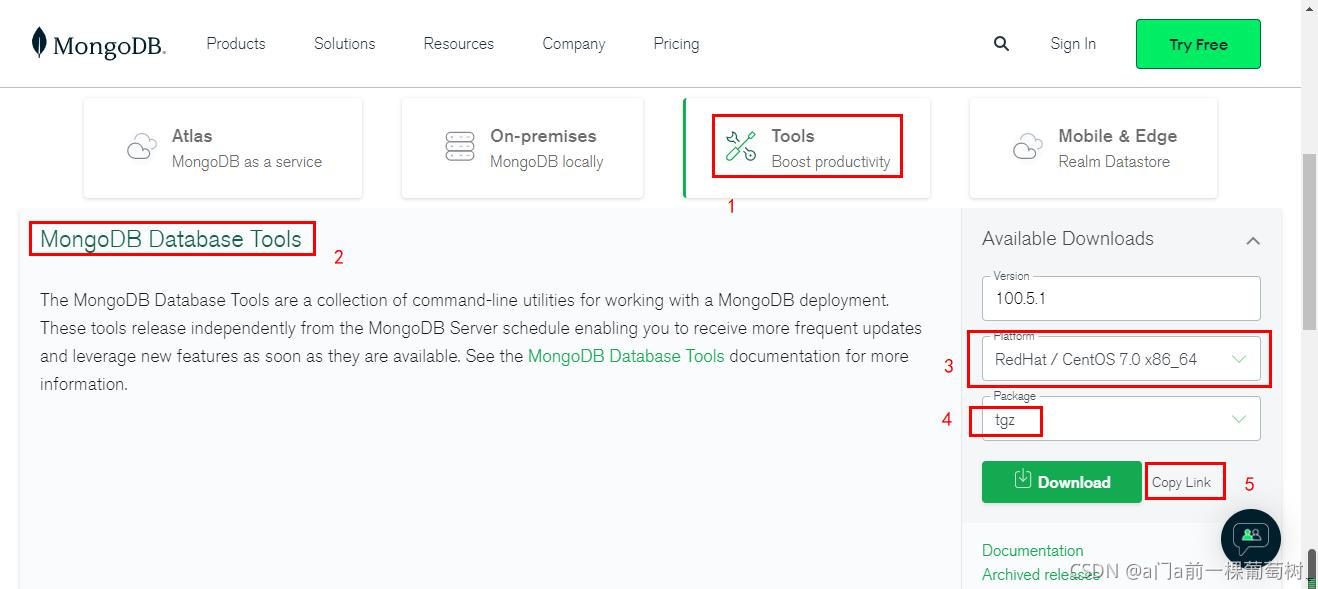
Task: Select the Mobile & Edge tab
Action: pyautogui.click(x=1093, y=148)
